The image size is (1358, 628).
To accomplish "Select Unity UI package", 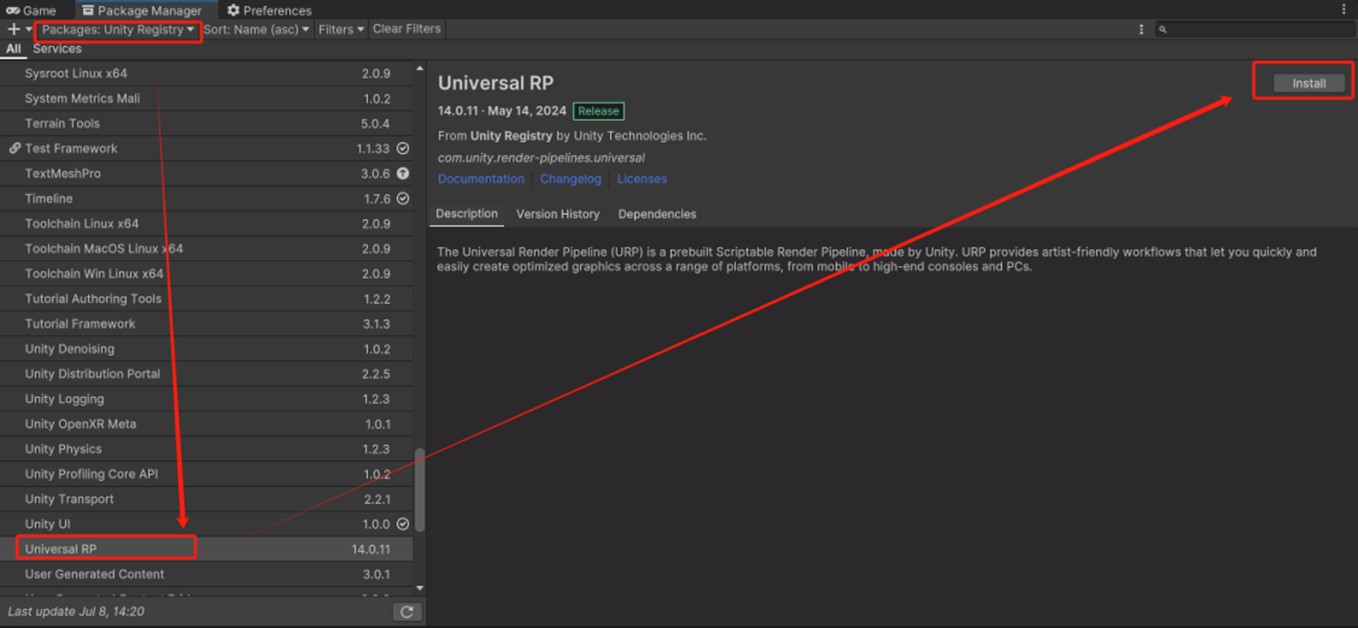I will click(207, 524).
